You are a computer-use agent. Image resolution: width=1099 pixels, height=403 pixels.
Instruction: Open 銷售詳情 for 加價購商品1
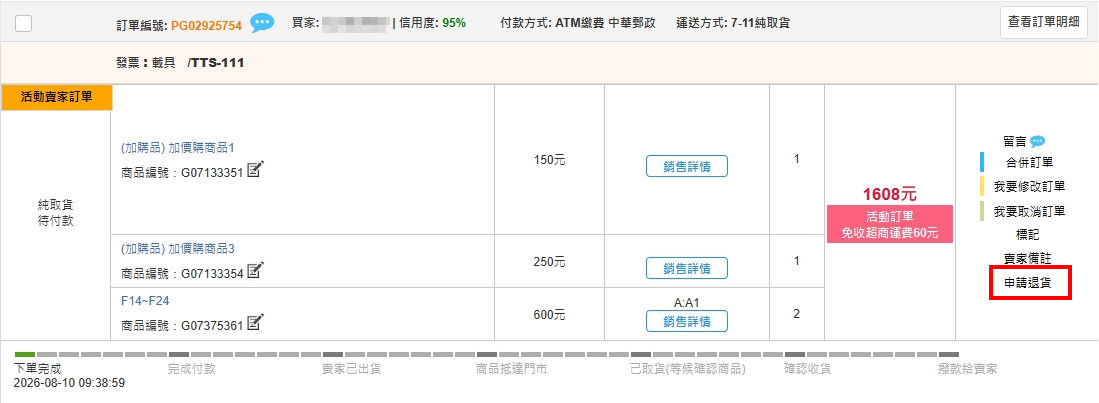tap(687, 167)
